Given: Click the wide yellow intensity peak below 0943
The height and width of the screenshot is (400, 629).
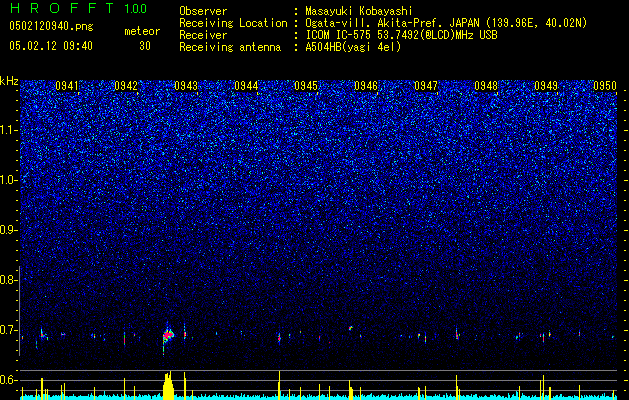Looking at the screenshot, I should click(168, 386).
